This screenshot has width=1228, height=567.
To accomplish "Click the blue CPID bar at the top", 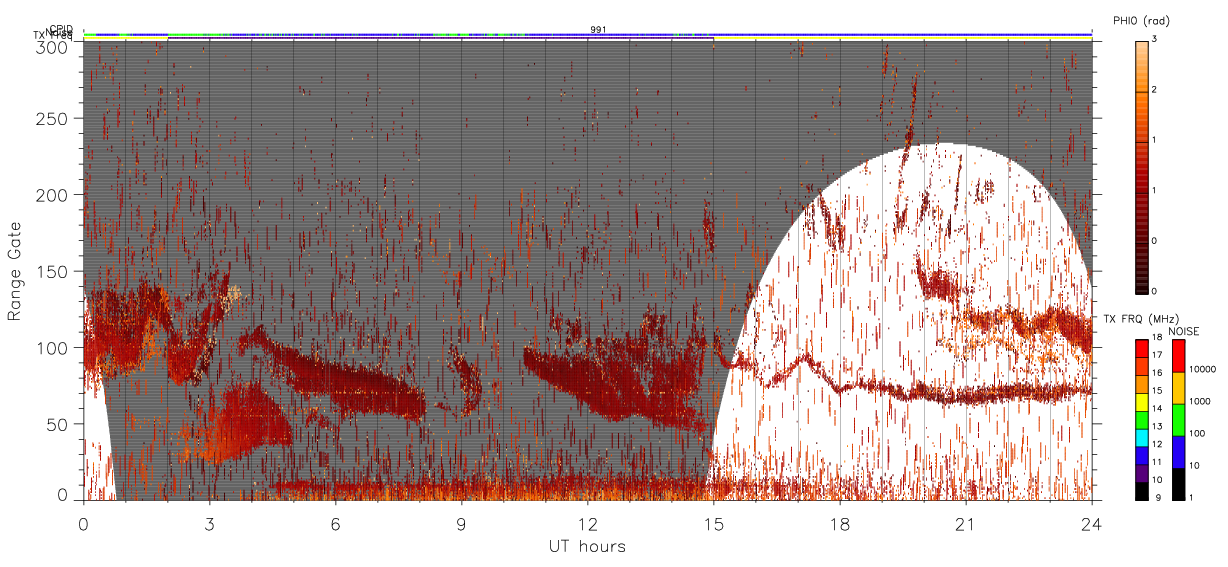I will click(x=588, y=34).
